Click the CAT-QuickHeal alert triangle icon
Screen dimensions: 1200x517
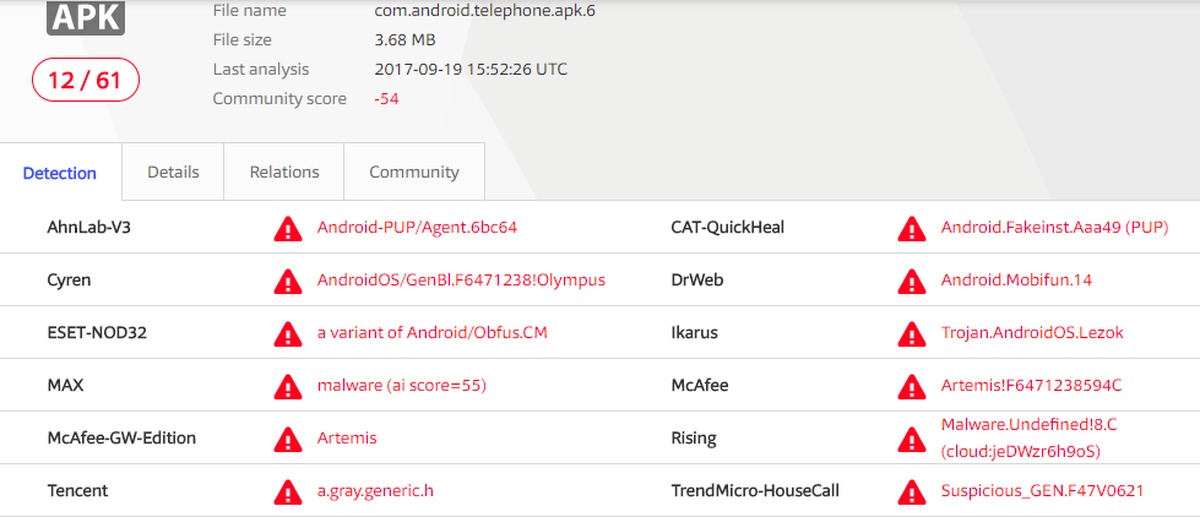[911, 228]
